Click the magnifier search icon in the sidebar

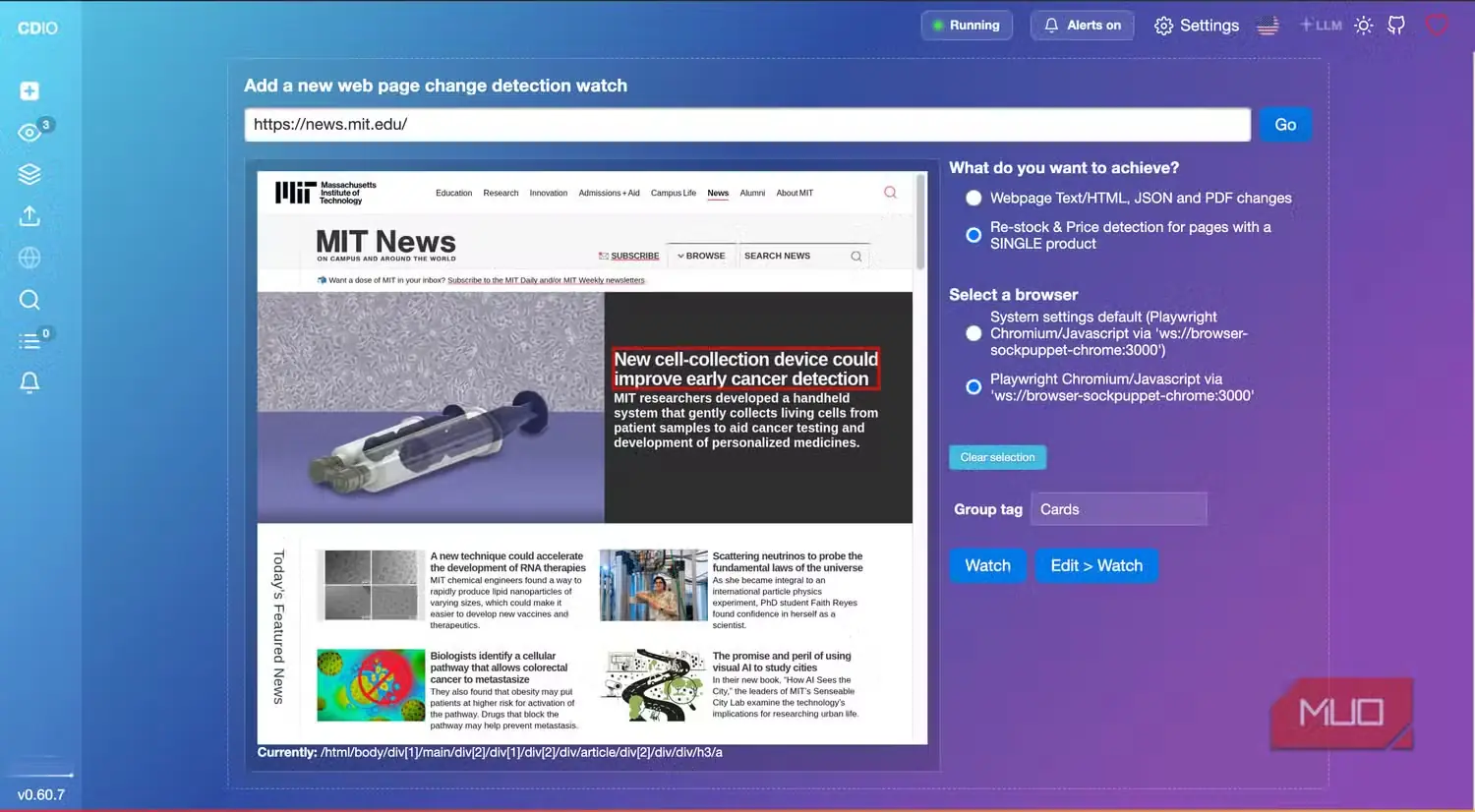tap(29, 300)
